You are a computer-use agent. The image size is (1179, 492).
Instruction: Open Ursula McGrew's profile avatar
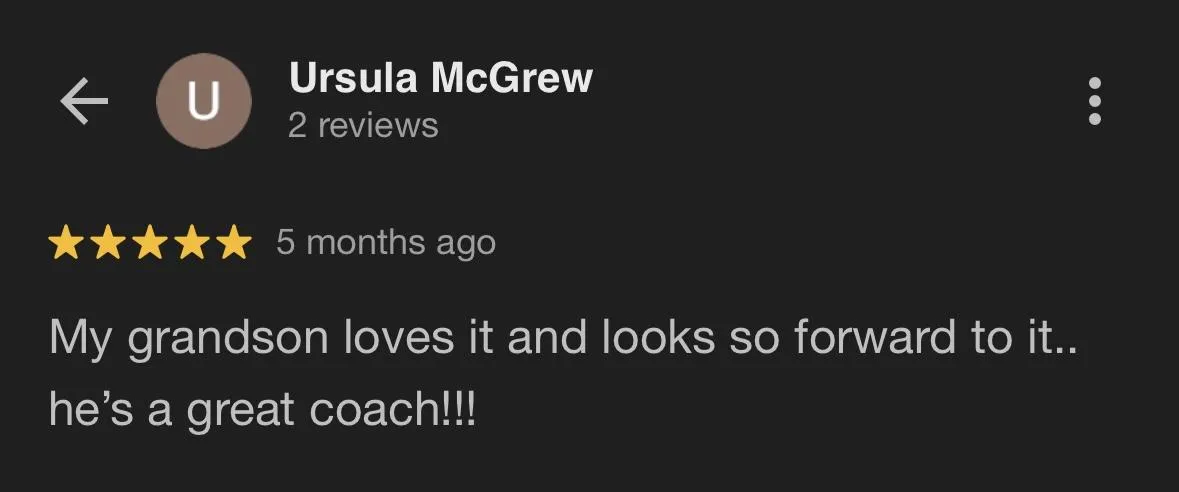tap(203, 101)
